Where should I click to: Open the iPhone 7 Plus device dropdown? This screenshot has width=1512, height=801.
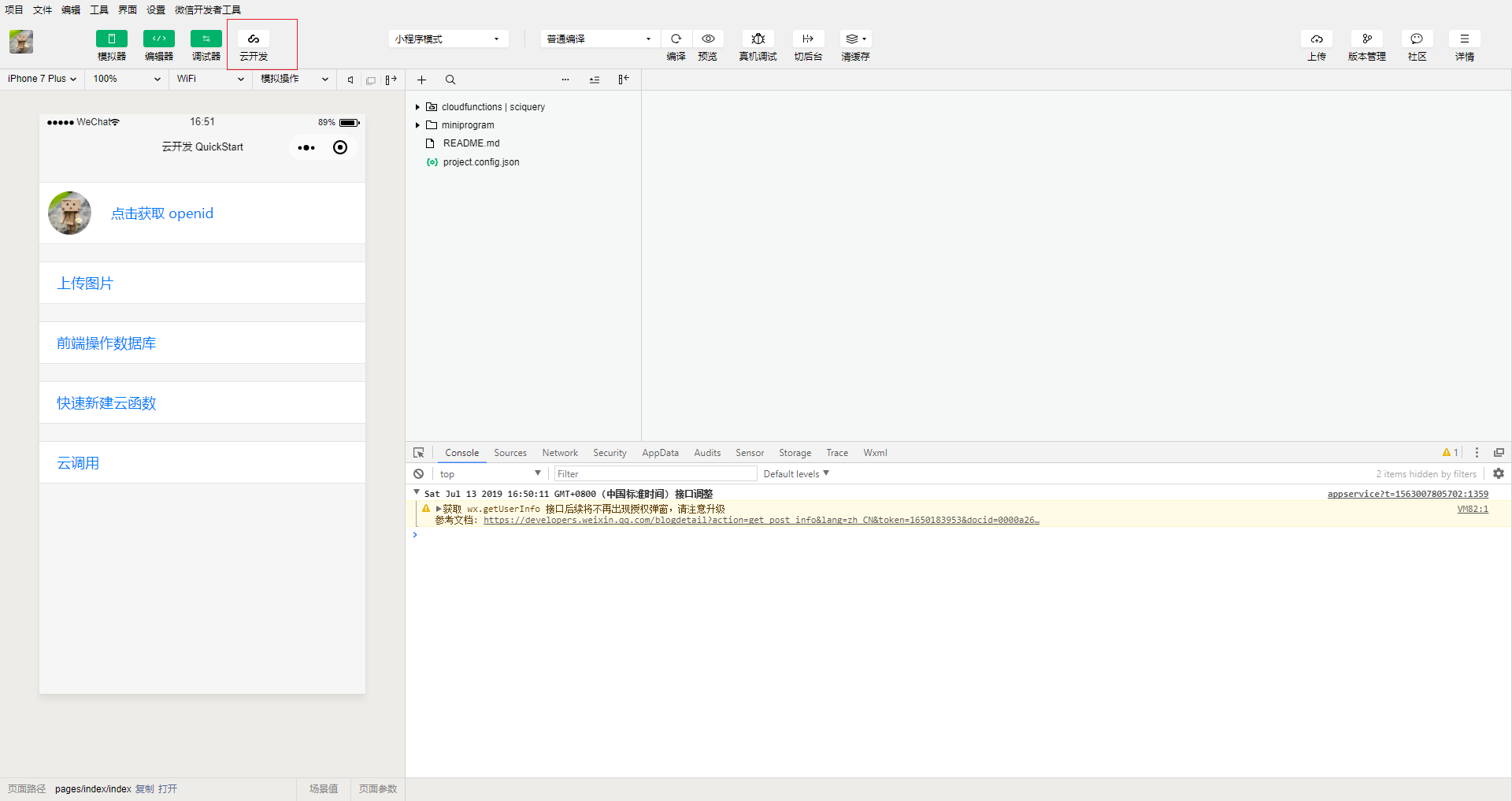[43, 79]
